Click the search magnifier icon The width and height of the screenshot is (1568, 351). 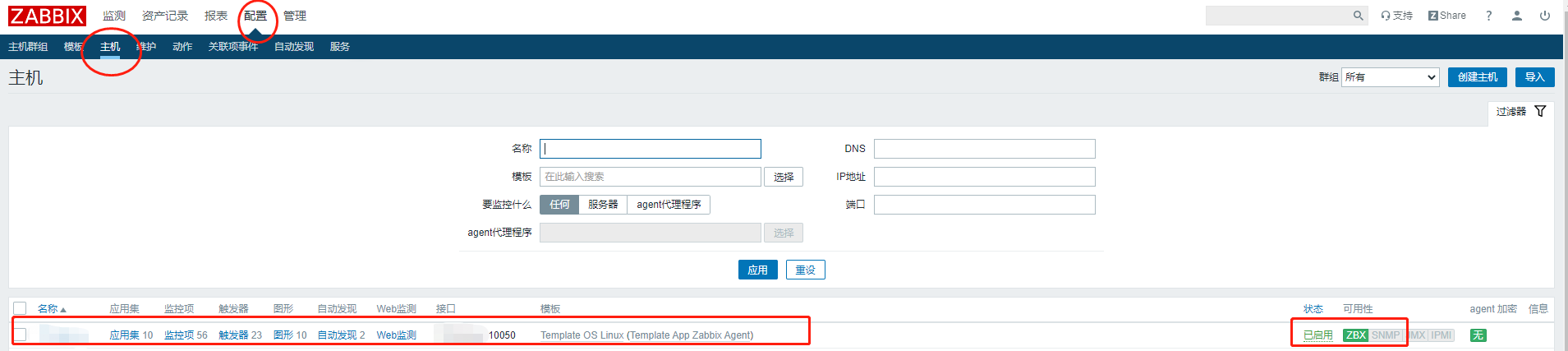click(1358, 16)
